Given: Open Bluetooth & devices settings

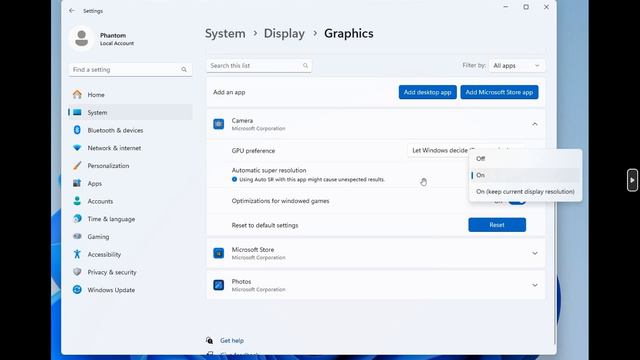Looking at the screenshot, I should pos(130,130).
